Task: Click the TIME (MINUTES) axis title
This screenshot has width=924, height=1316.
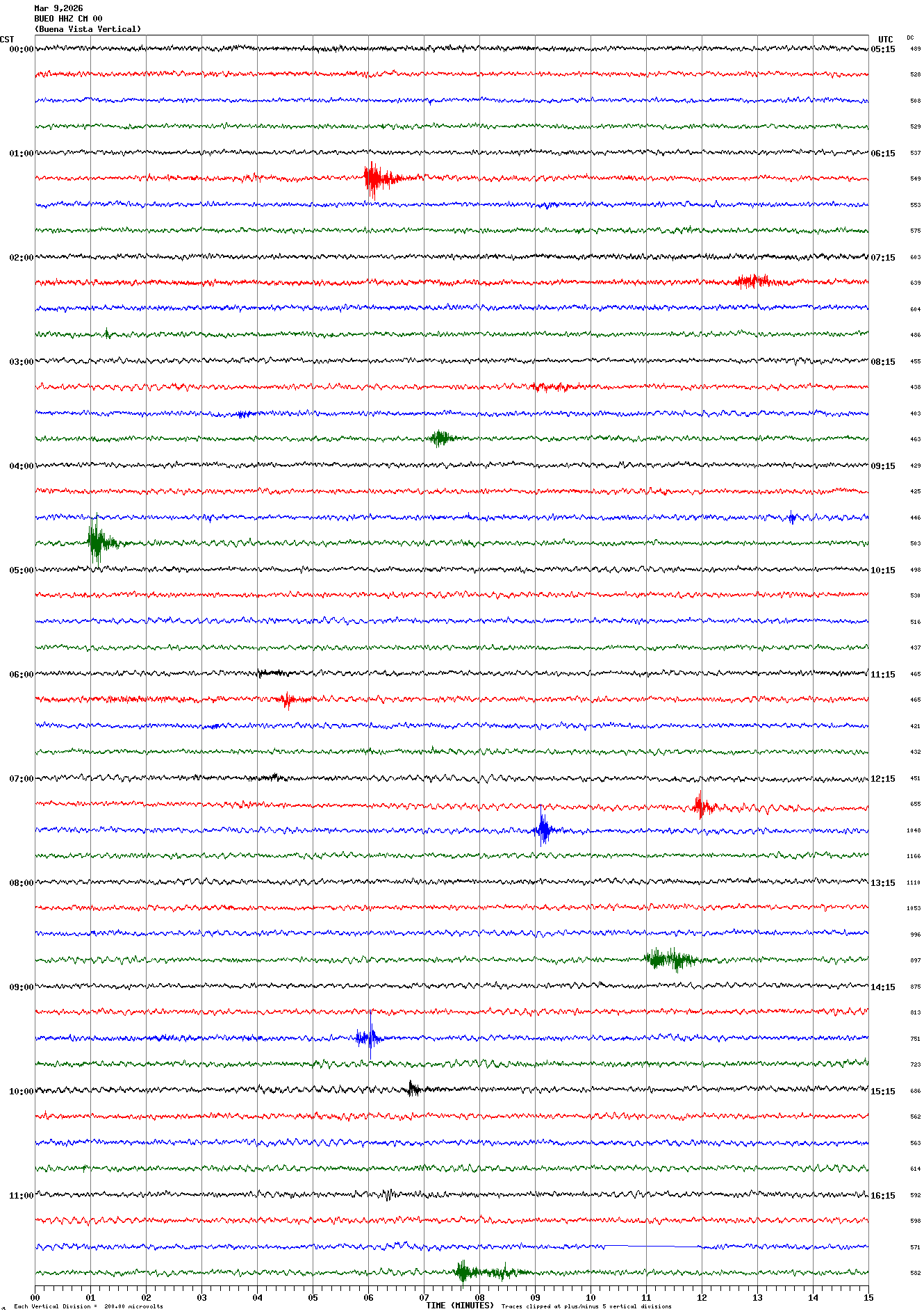Action: point(460,1306)
